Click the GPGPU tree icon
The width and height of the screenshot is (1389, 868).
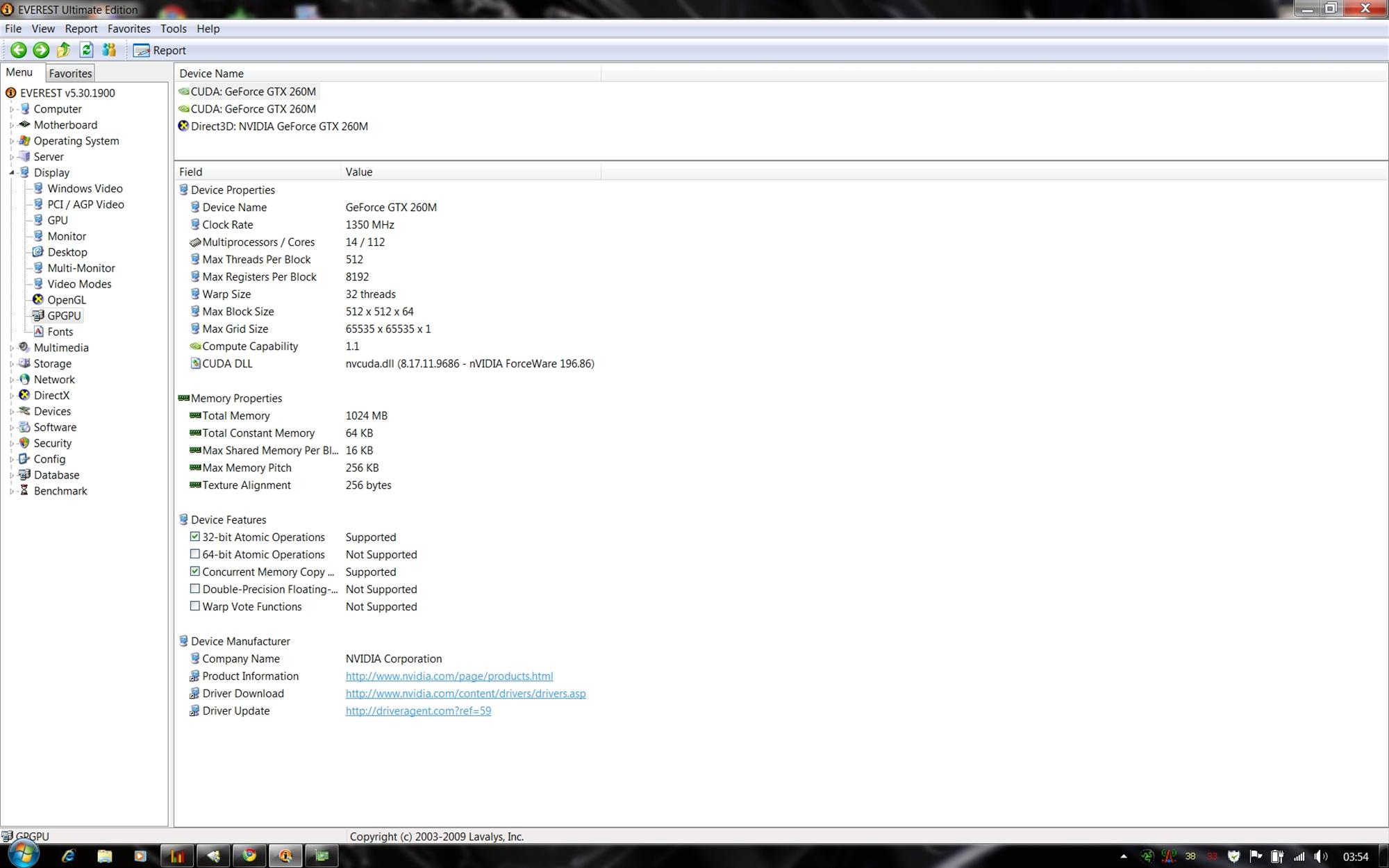tap(38, 316)
